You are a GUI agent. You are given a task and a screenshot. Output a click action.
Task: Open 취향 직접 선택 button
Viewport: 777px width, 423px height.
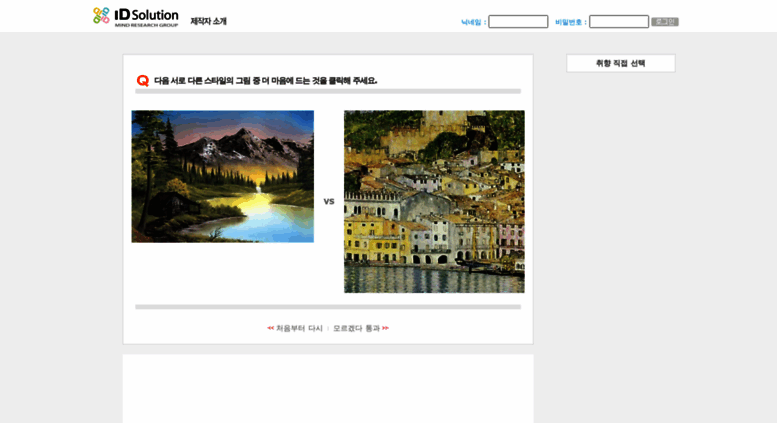coord(620,63)
